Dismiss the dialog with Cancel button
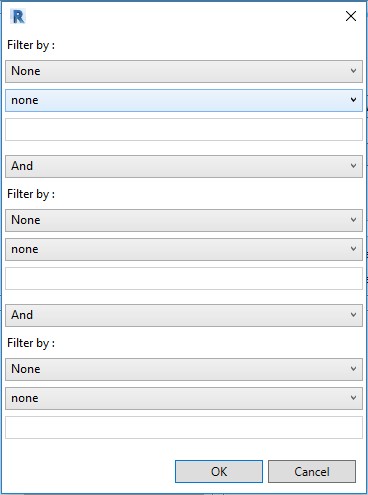 (x=312, y=471)
